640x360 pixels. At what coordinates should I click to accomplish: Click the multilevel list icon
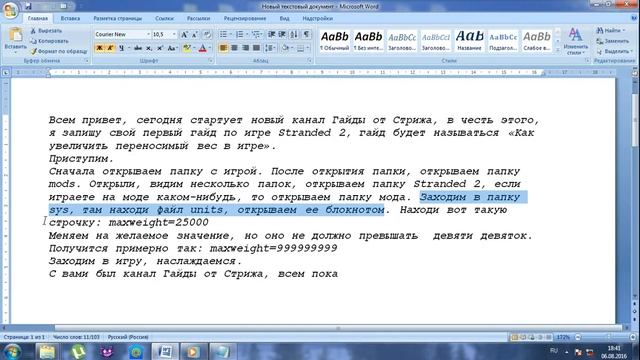point(256,34)
